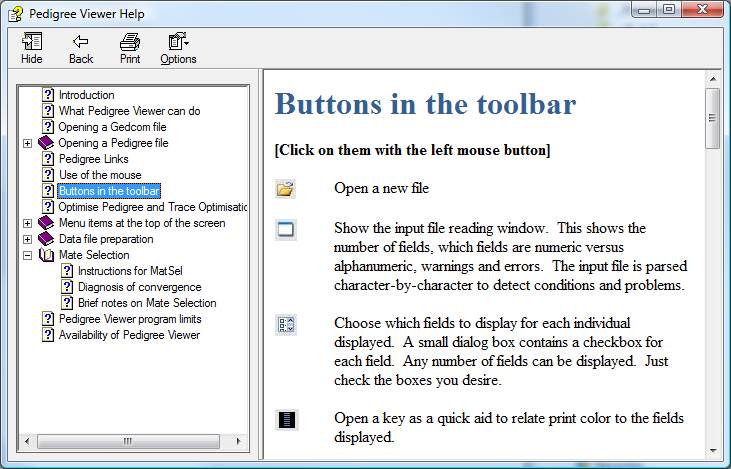Minimize the Pedigree Viewer Help window
This screenshot has width=731, height=469.
tap(645, 9)
